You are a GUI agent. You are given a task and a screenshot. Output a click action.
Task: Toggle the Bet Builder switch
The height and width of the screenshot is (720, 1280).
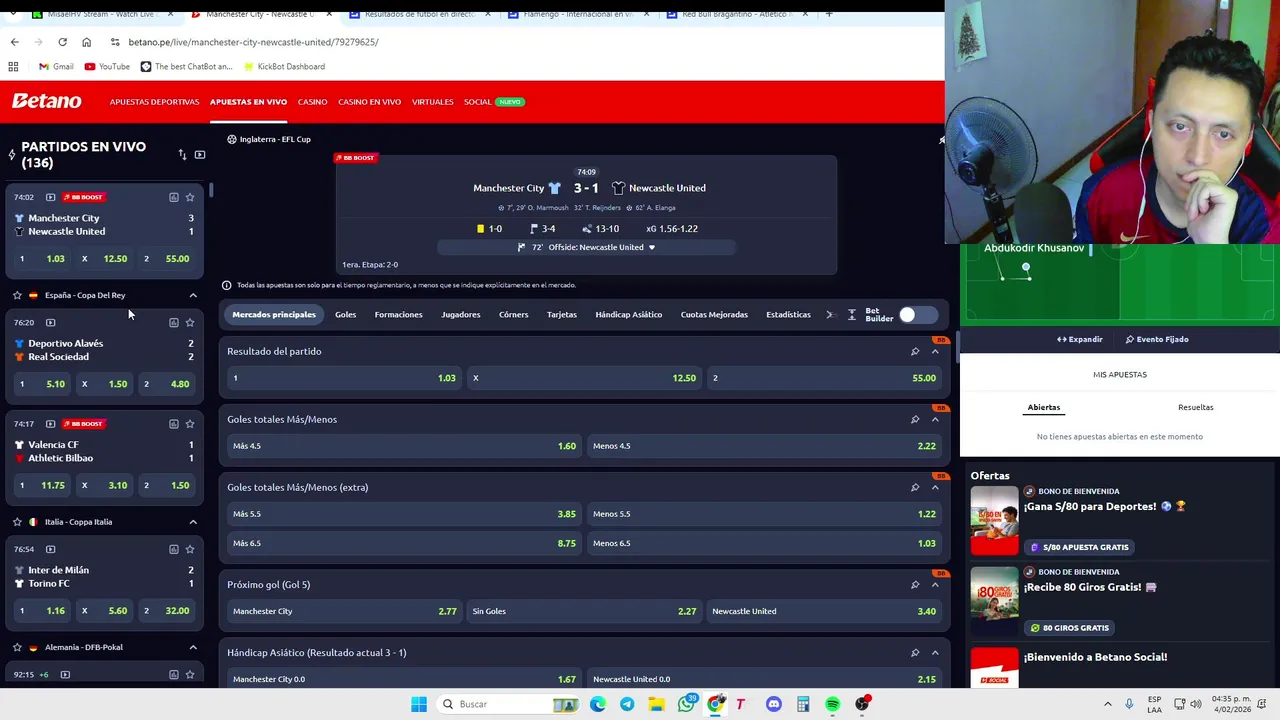(x=918, y=315)
